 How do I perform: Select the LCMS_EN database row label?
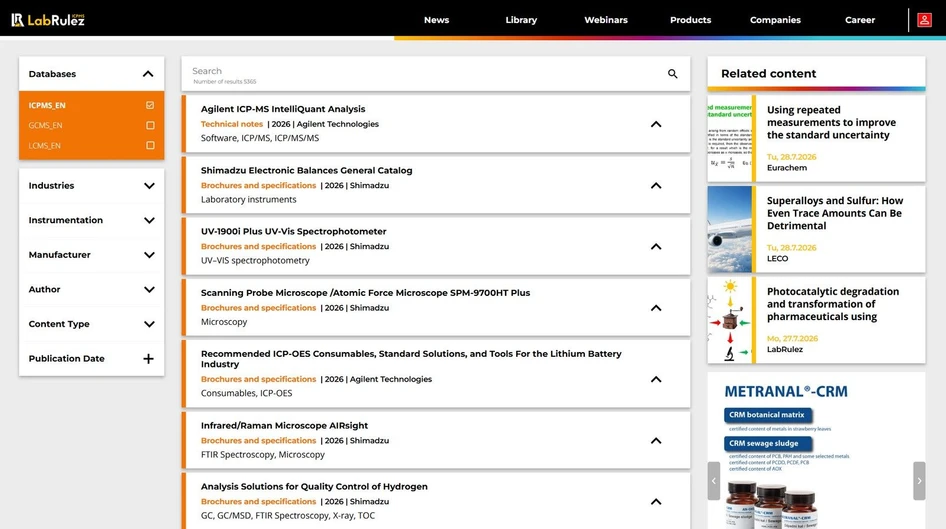coord(44,146)
